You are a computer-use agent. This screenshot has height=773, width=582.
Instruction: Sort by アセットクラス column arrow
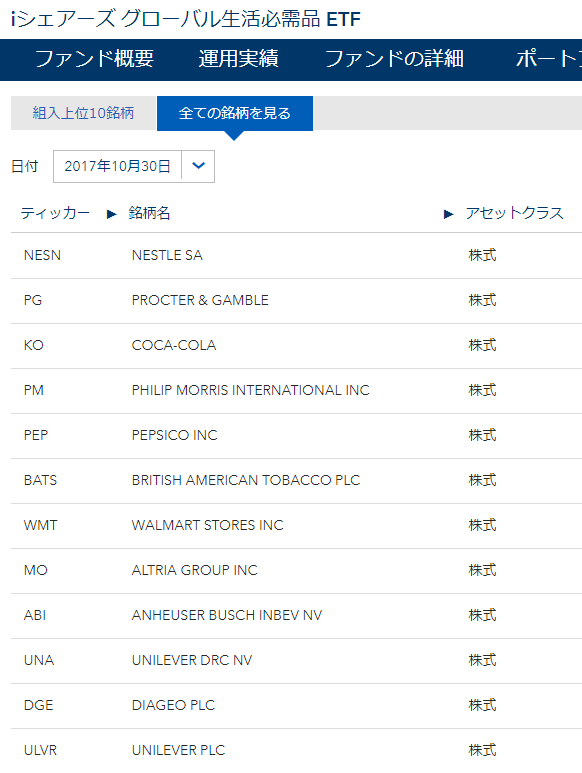pos(448,214)
